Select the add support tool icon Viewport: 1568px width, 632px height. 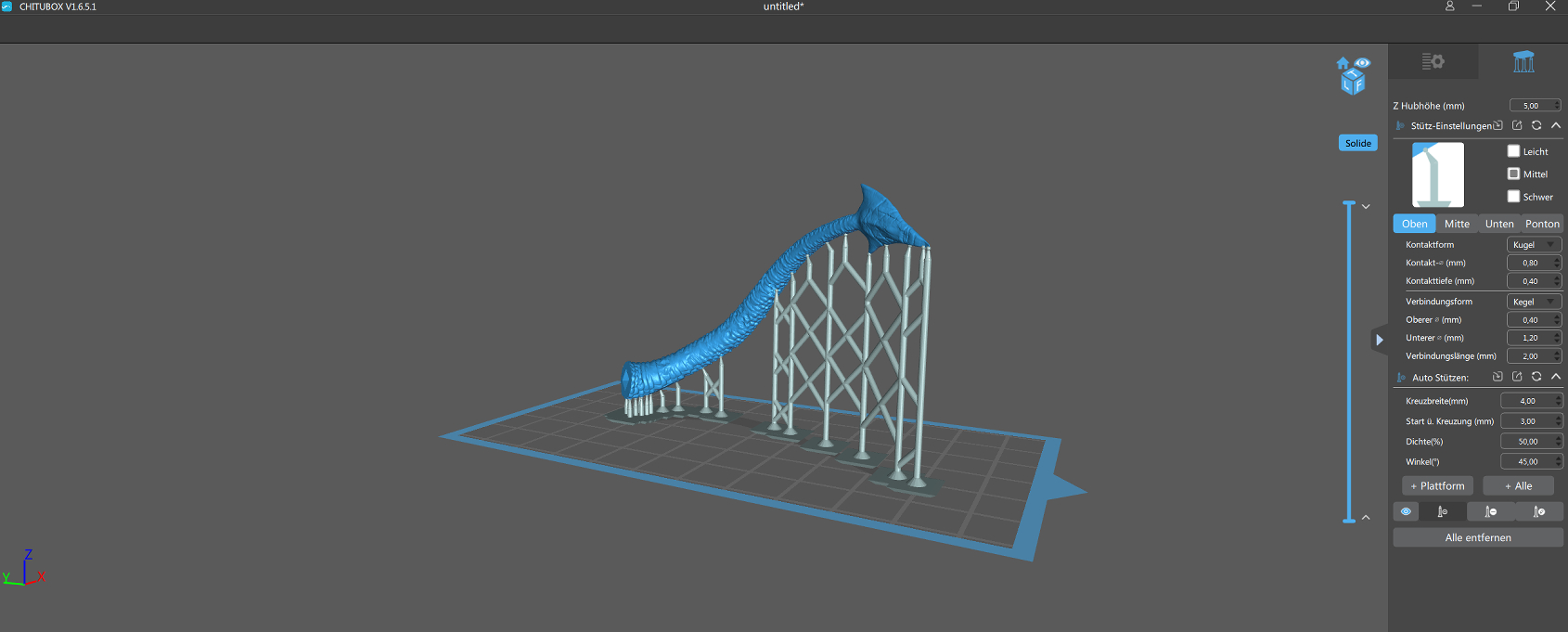1443,511
